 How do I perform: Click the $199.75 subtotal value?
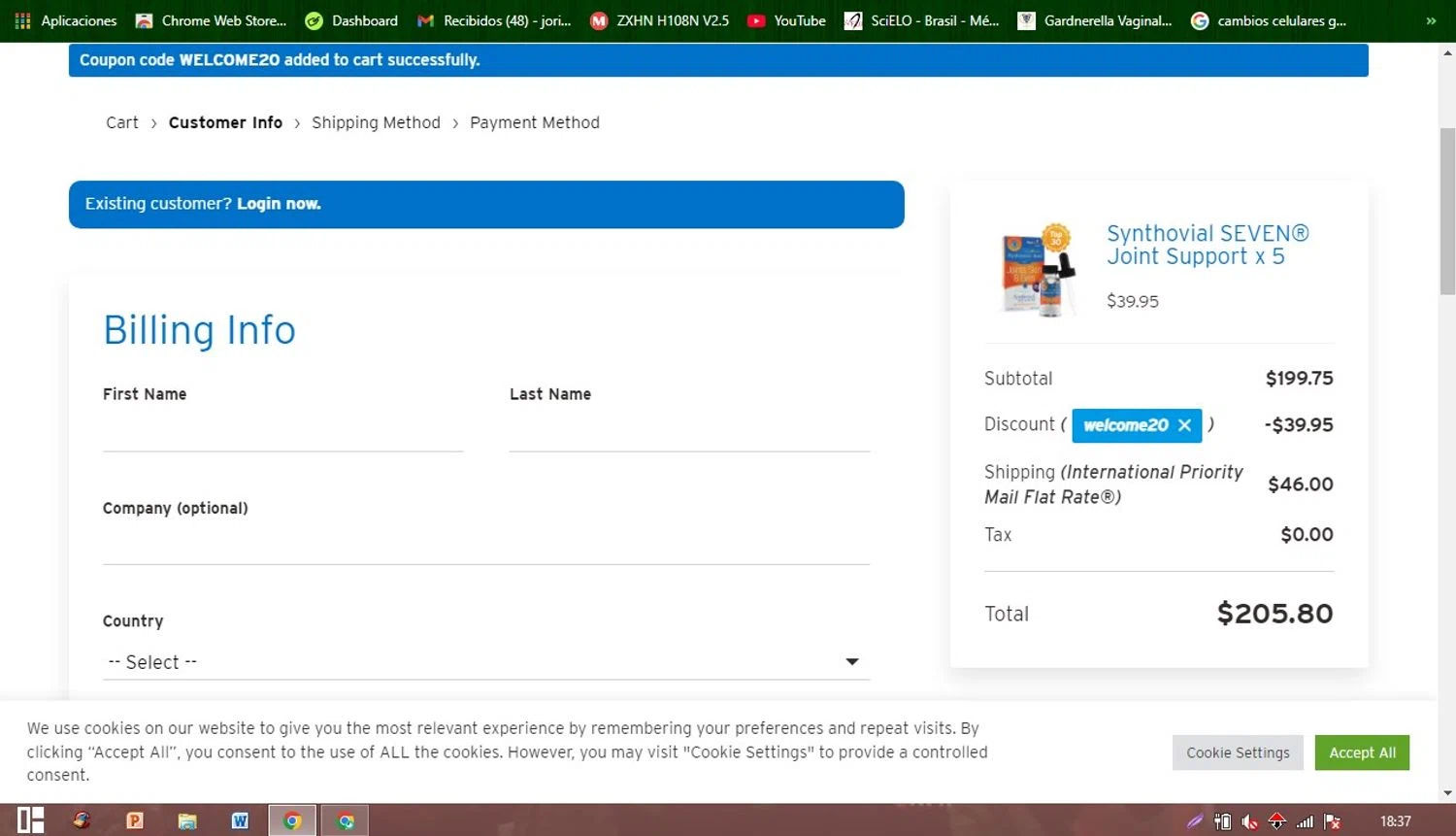coord(1300,379)
